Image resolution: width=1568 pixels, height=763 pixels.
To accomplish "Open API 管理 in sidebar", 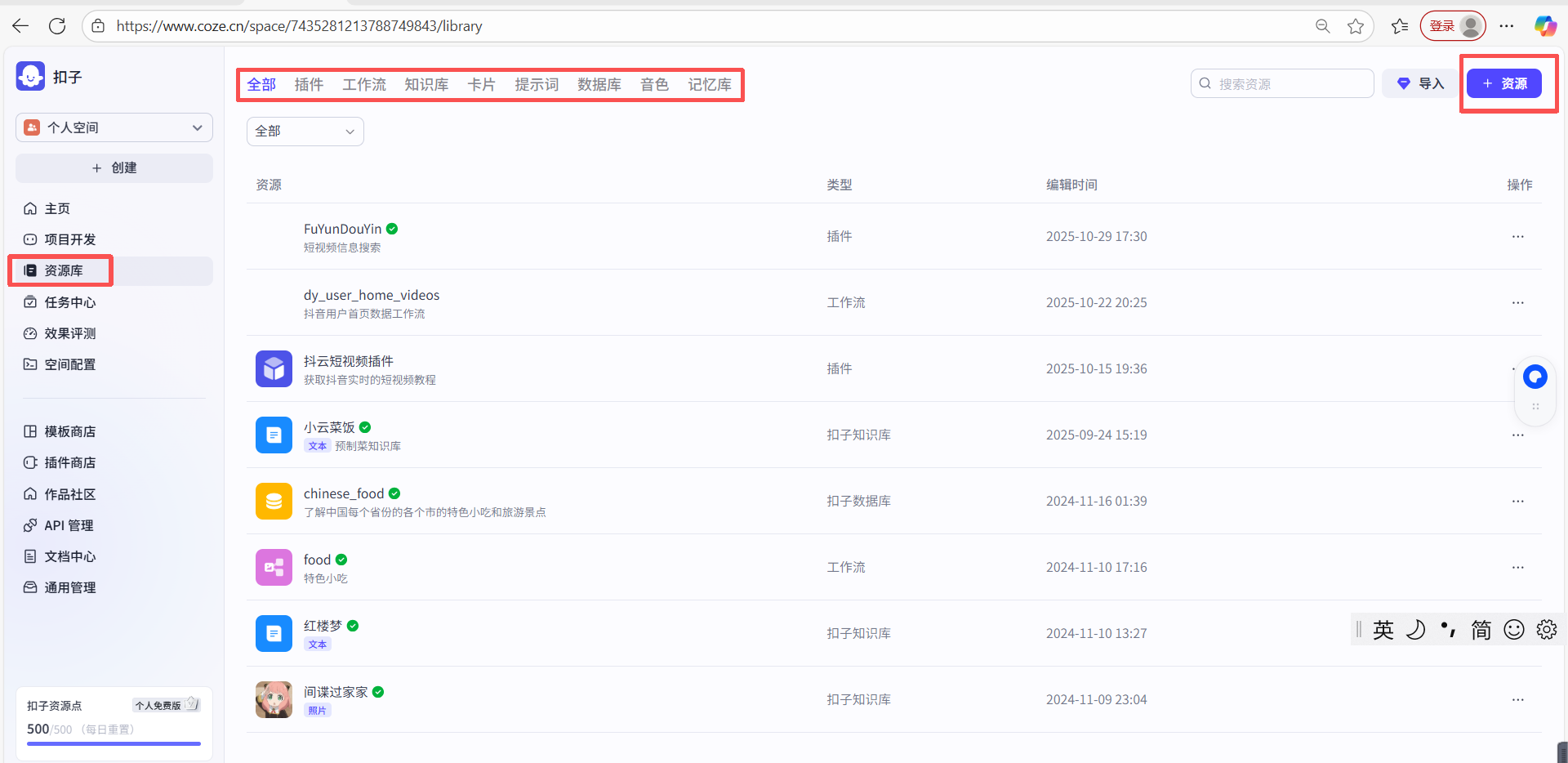I will [x=69, y=525].
